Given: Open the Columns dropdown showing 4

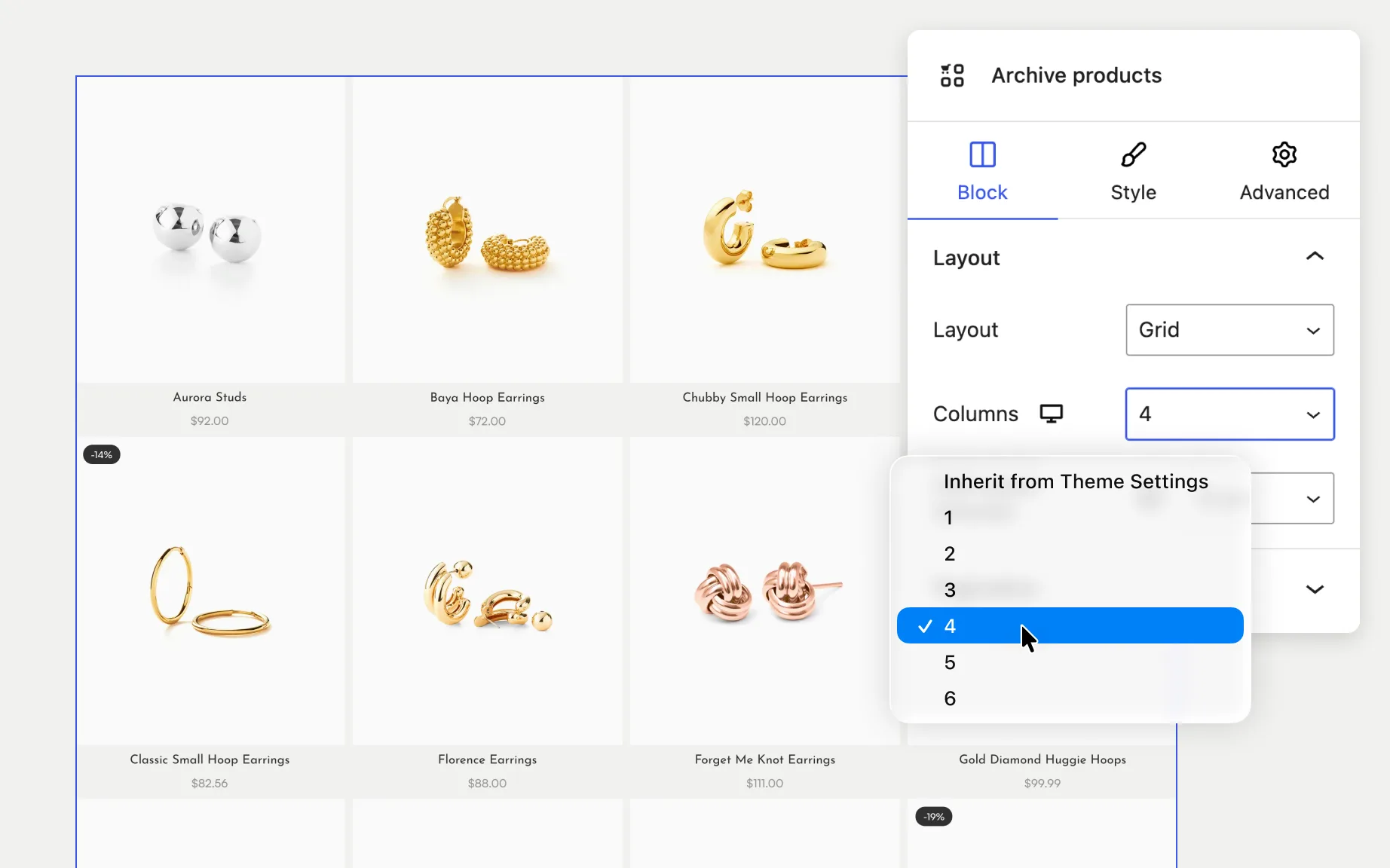Looking at the screenshot, I should click(1230, 414).
